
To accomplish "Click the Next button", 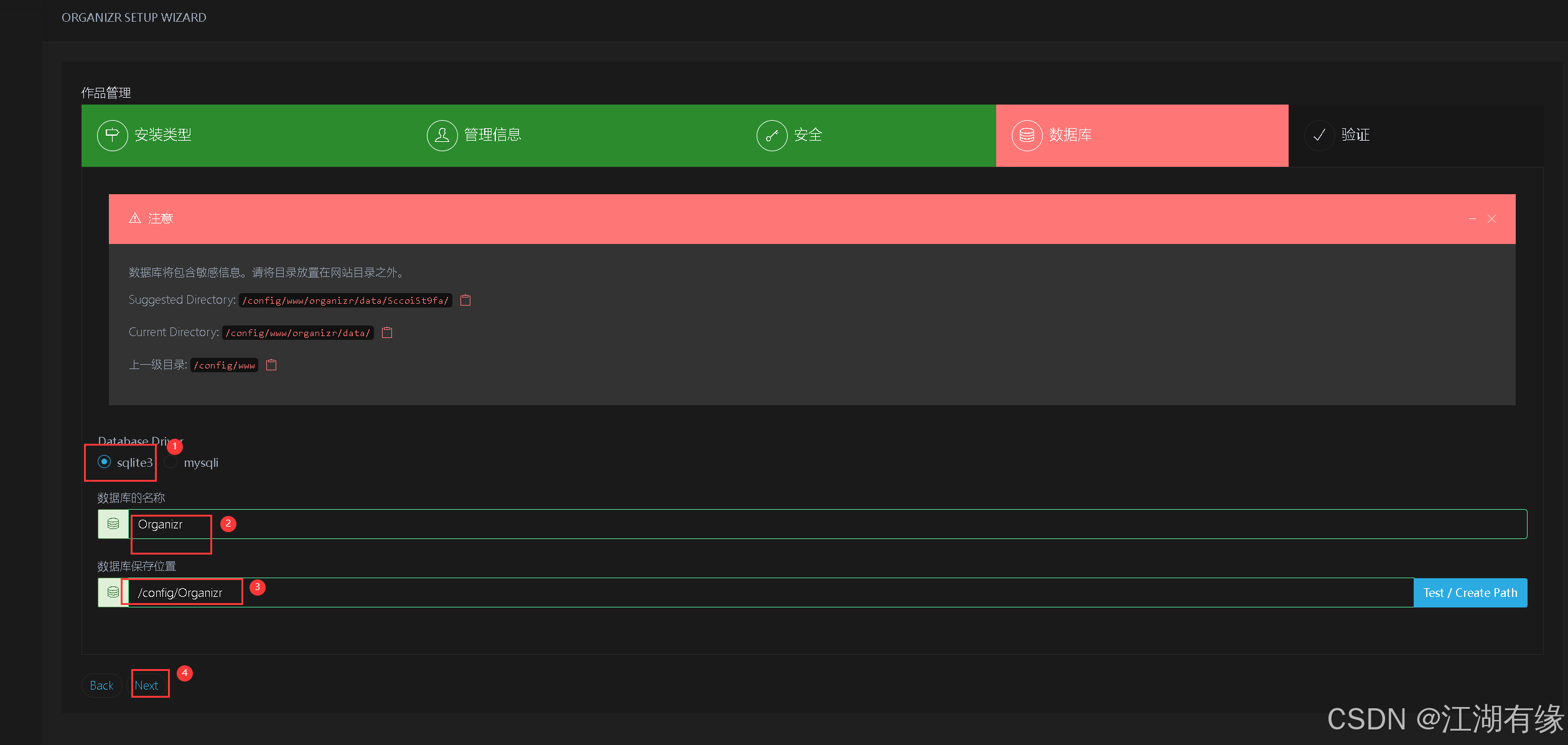I will pyautogui.click(x=147, y=685).
